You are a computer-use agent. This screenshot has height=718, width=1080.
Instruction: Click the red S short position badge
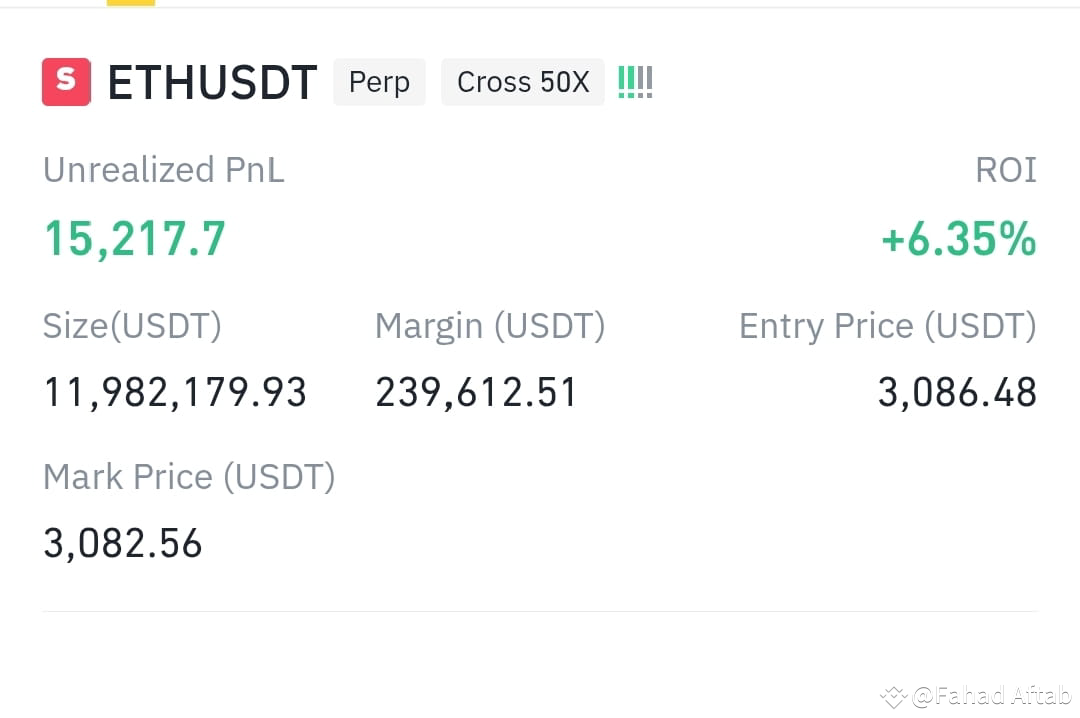(65, 82)
